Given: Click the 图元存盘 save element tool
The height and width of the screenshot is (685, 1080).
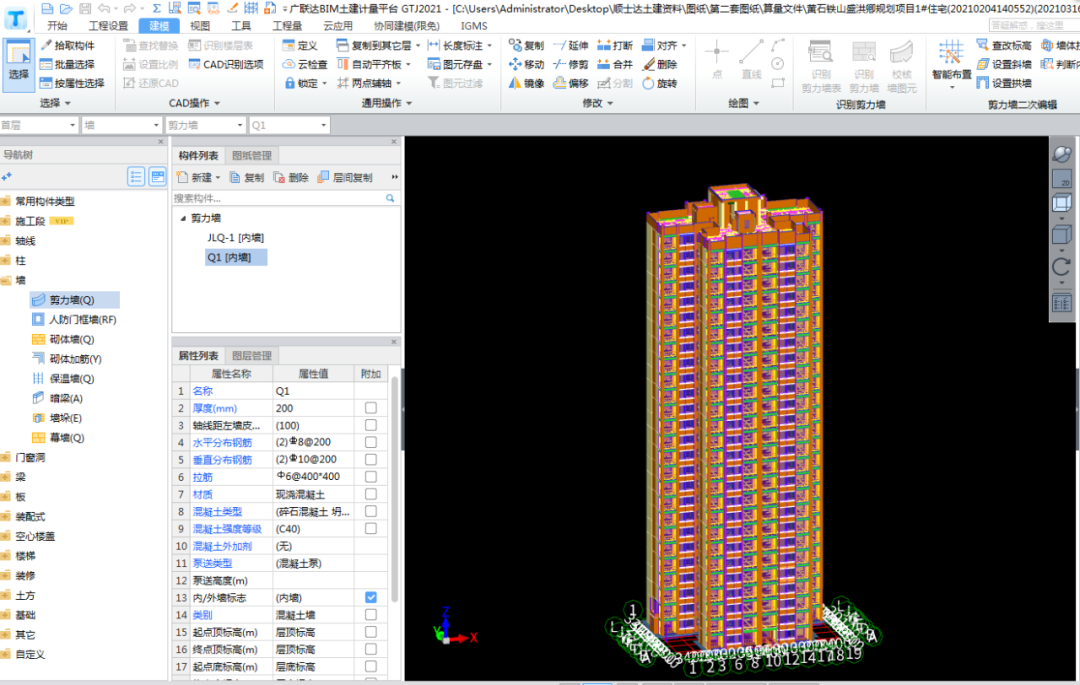Looking at the screenshot, I should [x=460, y=64].
